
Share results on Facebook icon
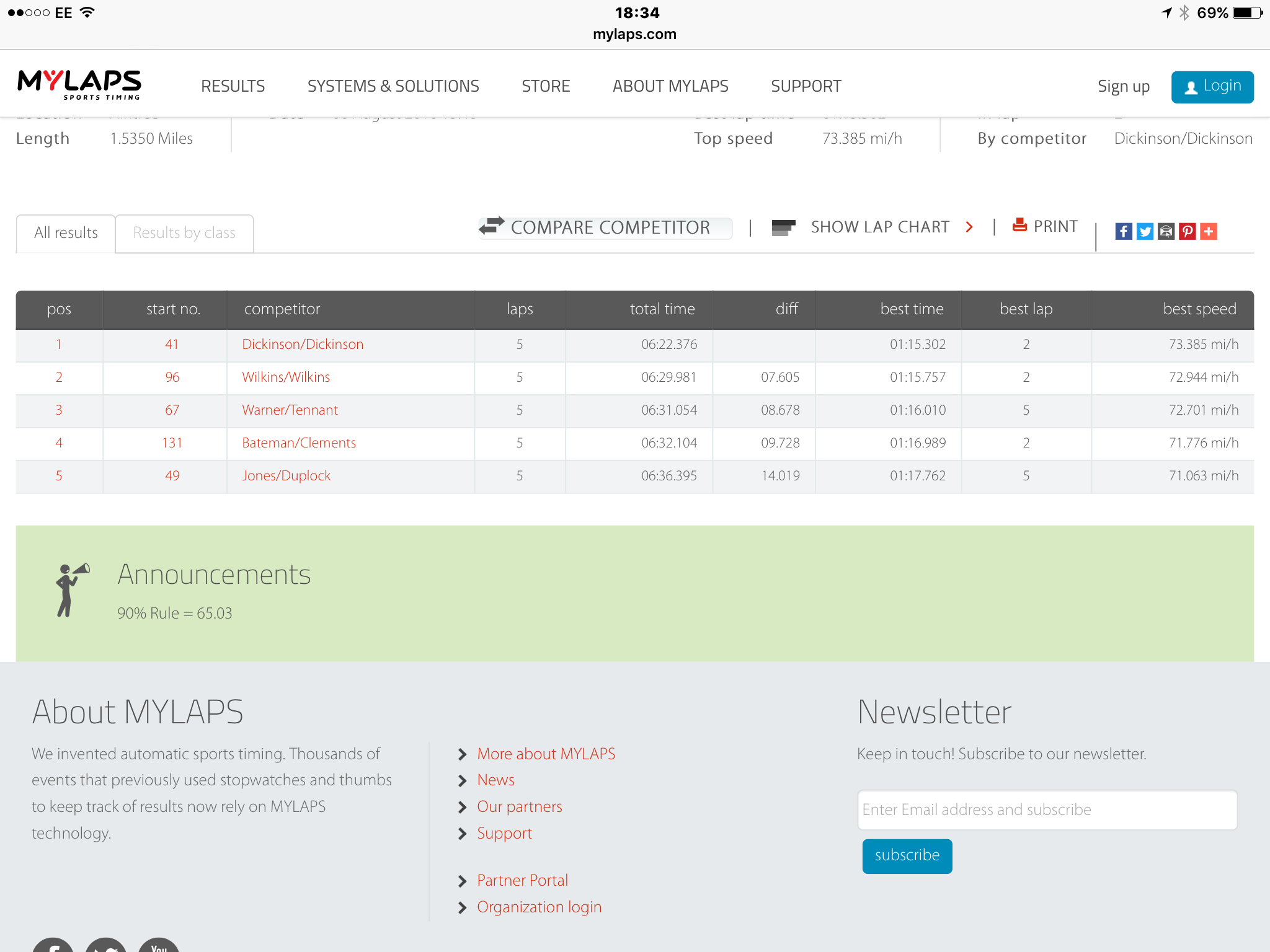click(1124, 231)
